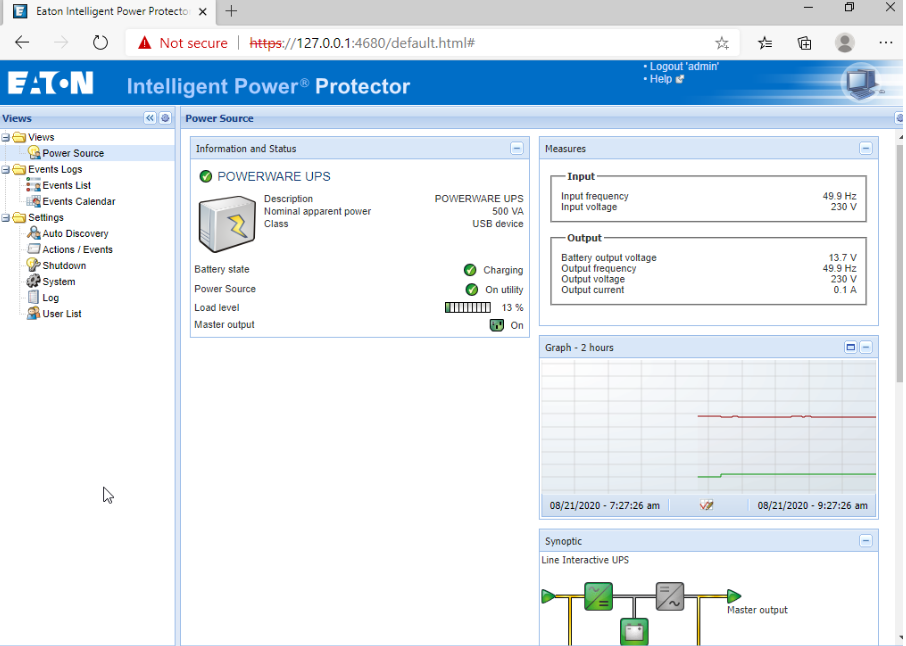
Task: Click the red graph line
Action: pyautogui.click(x=786, y=416)
